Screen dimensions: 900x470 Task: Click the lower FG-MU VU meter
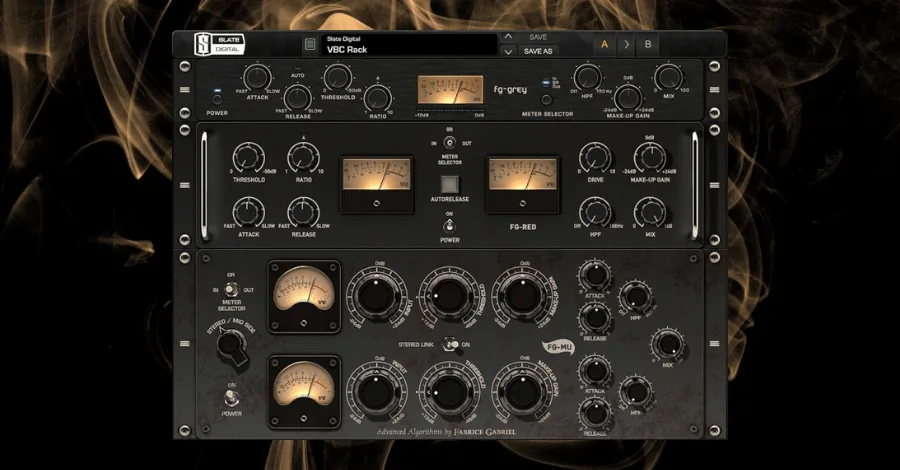coord(304,391)
